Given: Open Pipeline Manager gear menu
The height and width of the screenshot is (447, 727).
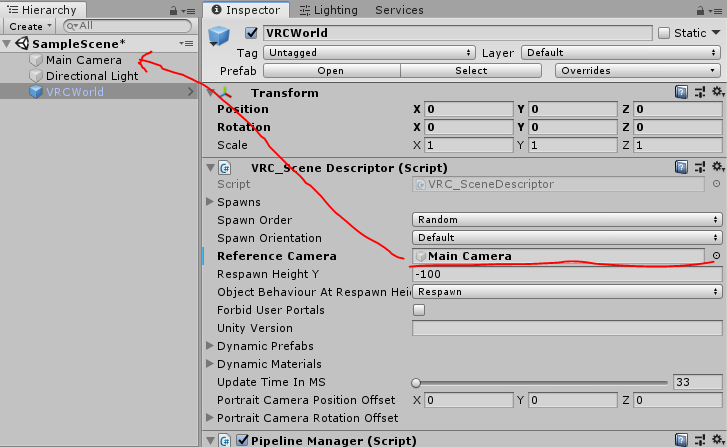Looking at the screenshot, I should 718,440.
